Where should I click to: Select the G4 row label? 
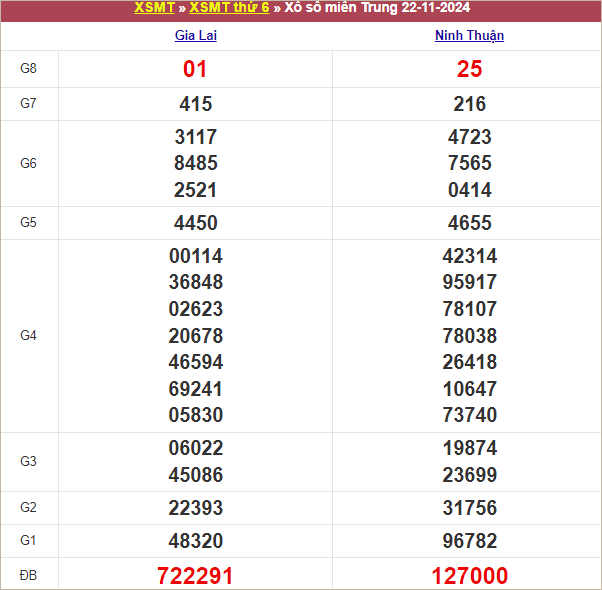tap(29, 335)
